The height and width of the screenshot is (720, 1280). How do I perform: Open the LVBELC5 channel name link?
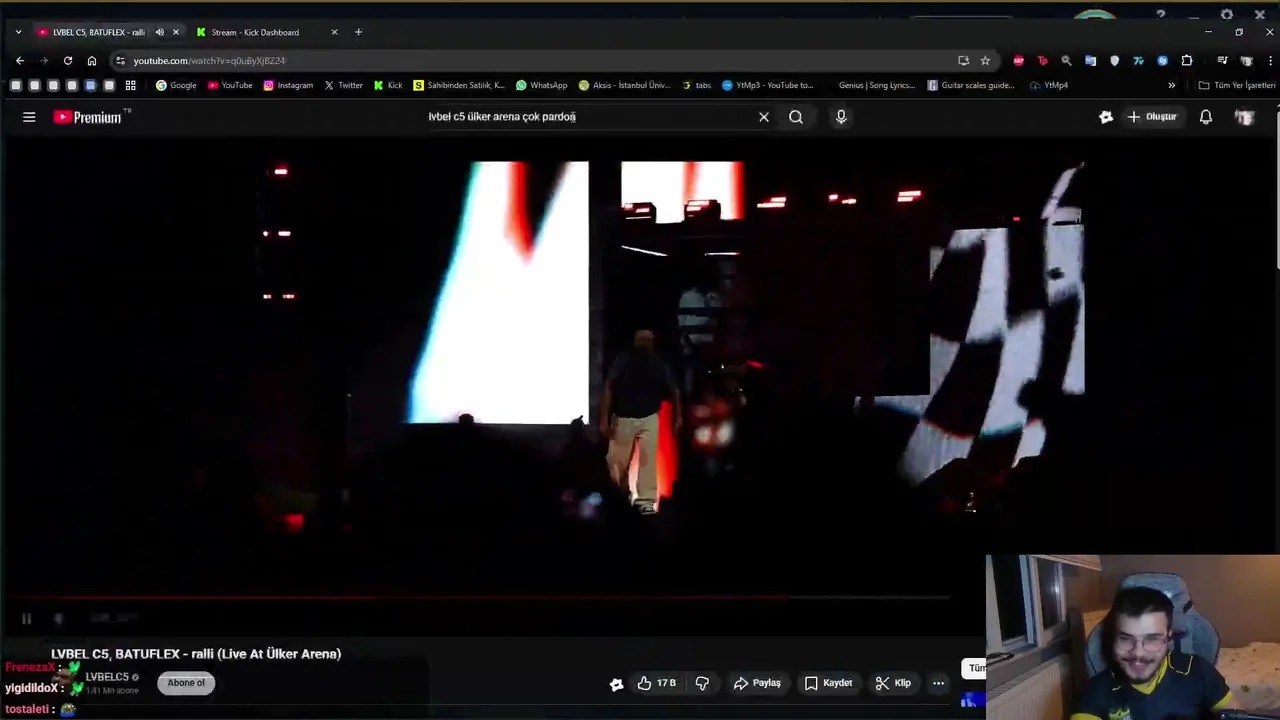(107, 677)
